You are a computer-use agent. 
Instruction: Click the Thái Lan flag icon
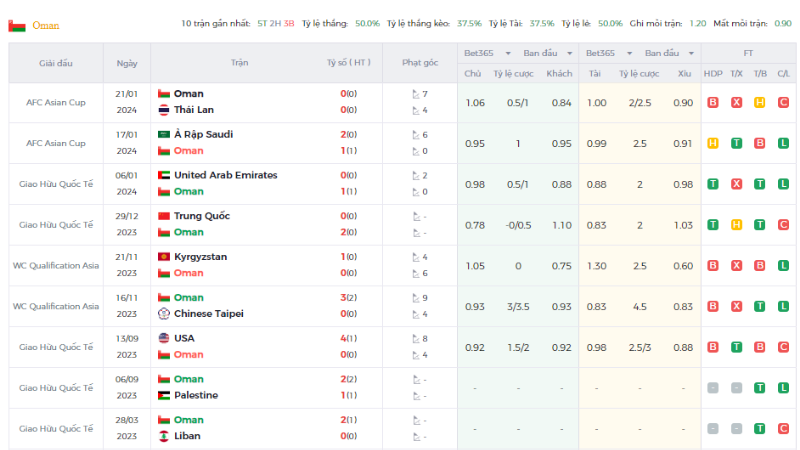point(164,110)
